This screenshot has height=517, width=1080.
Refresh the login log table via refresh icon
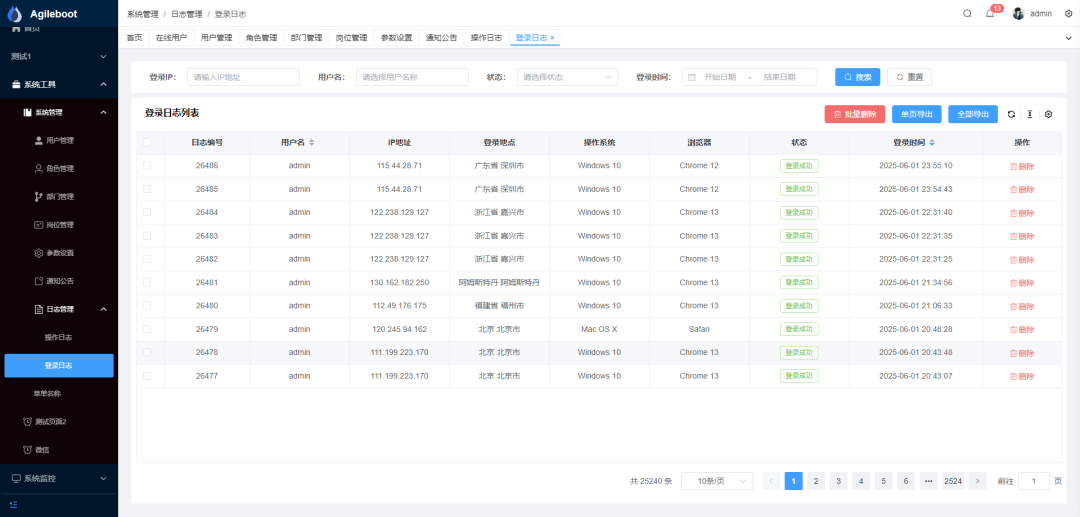[x=1011, y=114]
